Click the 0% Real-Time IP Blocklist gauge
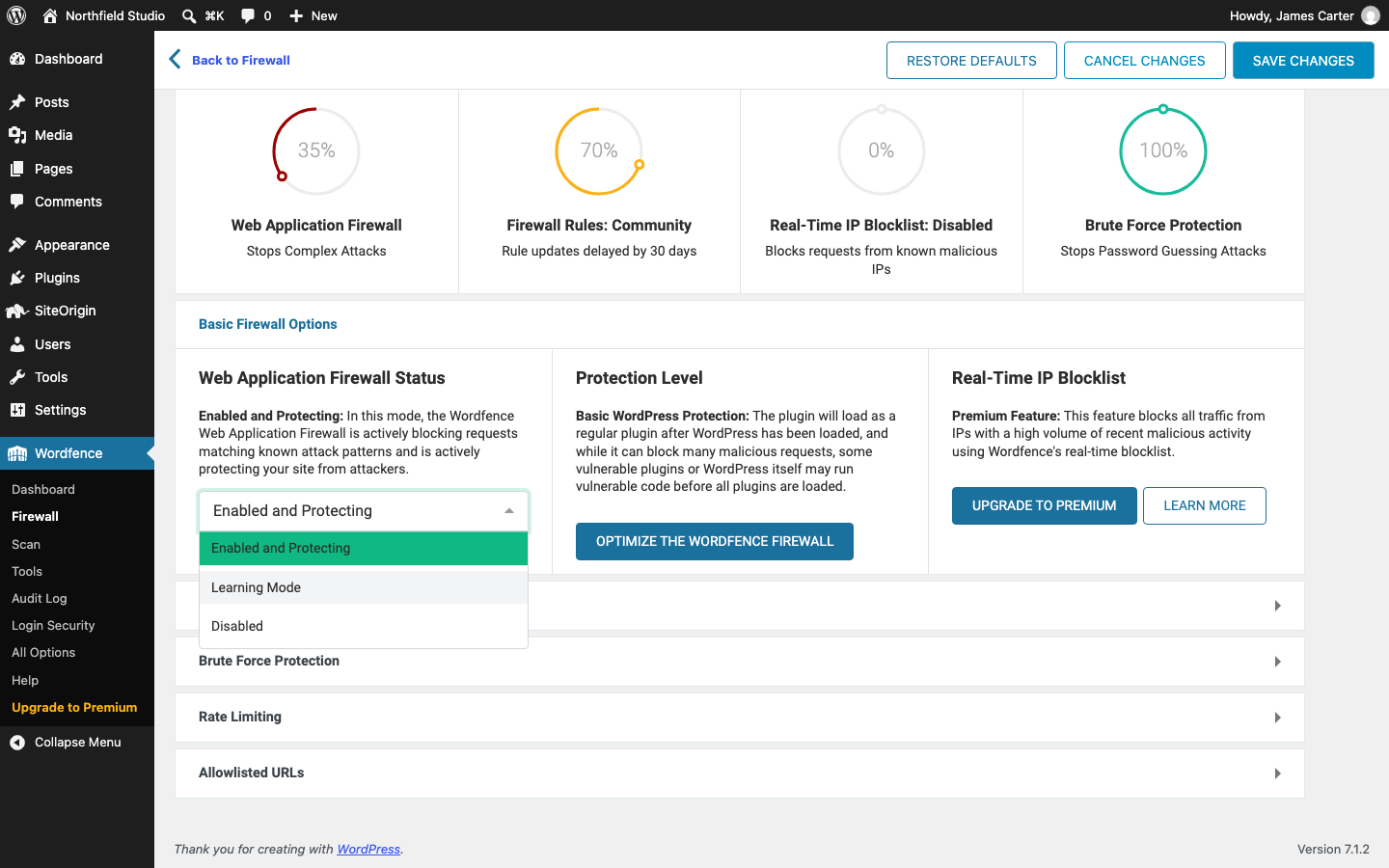This screenshot has width=1389, height=868. pos(882,150)
